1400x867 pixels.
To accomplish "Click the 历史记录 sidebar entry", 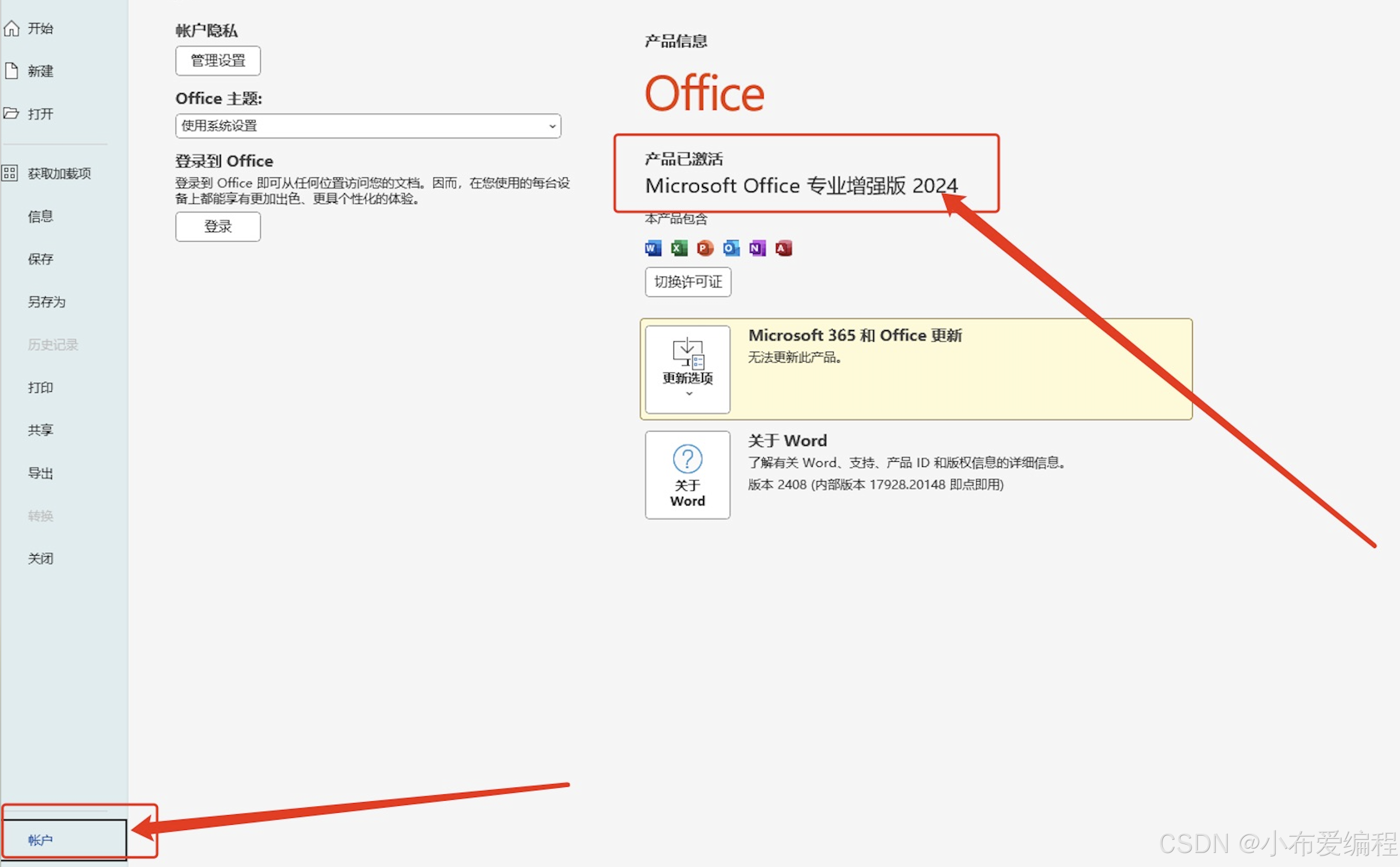I will click(53, 345).
